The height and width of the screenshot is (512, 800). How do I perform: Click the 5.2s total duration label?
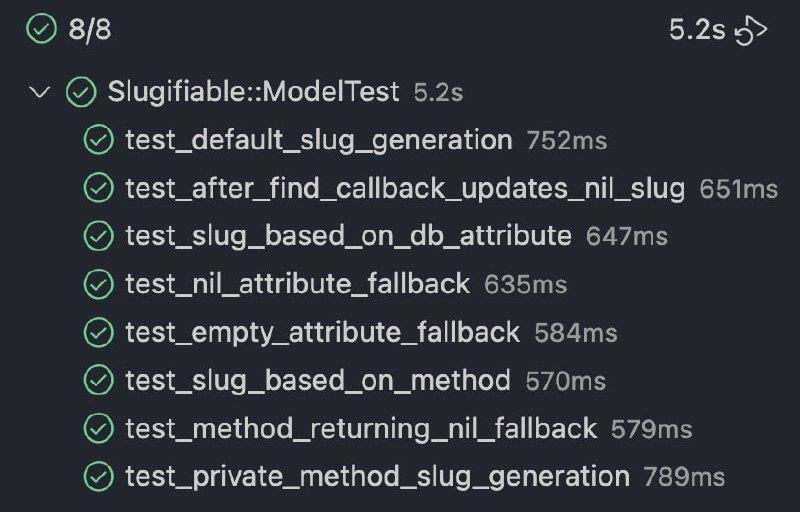(x=696, y=31)
